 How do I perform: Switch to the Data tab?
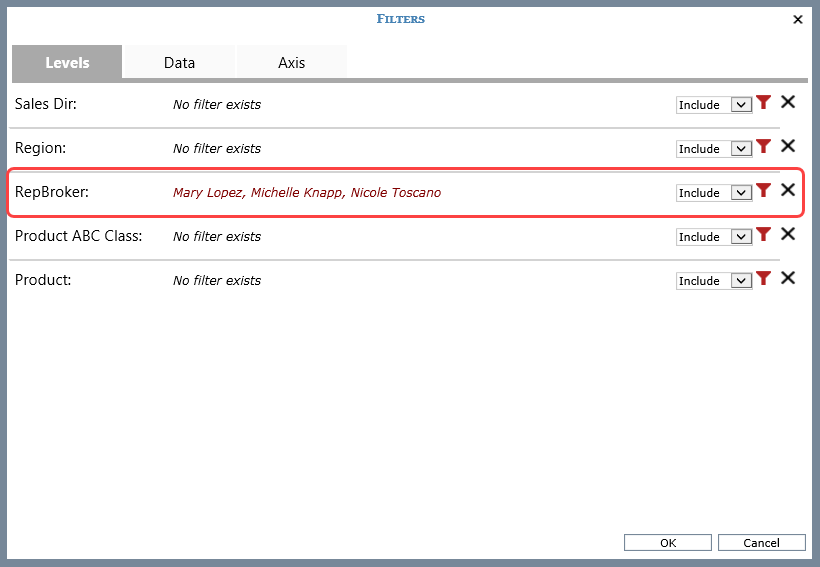click(179, 62)
